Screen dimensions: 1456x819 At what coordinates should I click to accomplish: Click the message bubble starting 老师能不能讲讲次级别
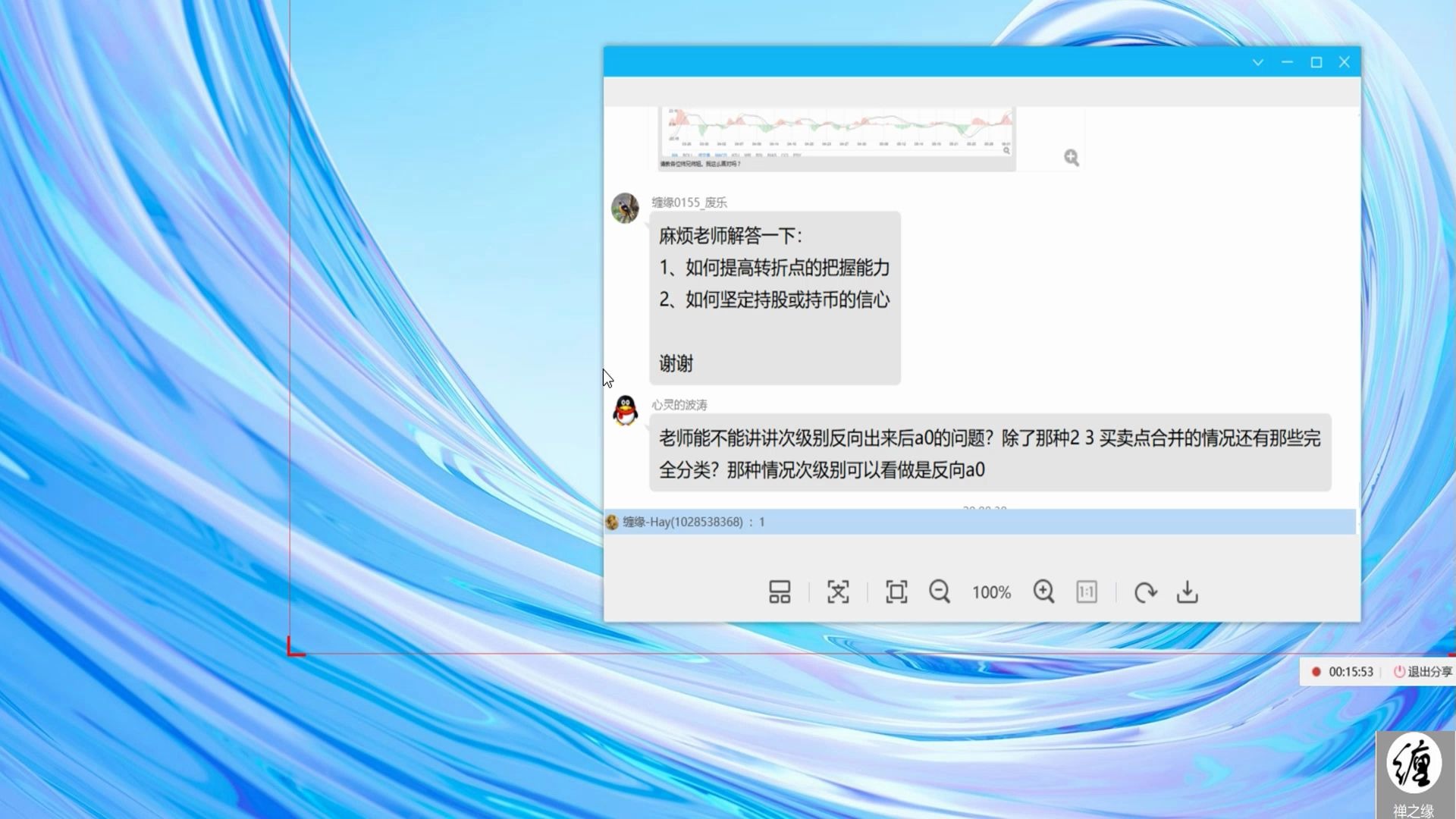[990, 453]
